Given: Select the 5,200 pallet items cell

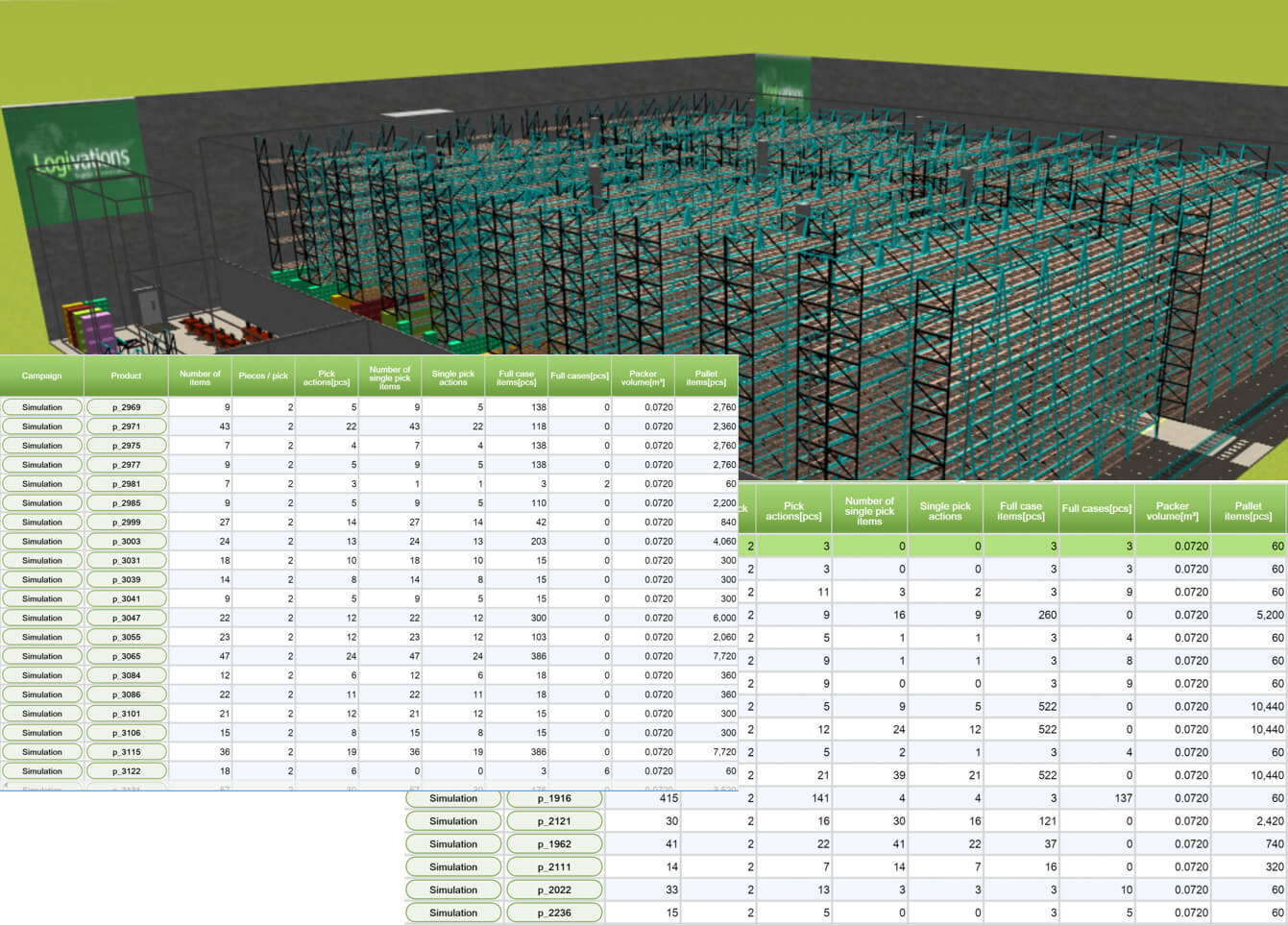Looking at the screenshot, I should pos(1249,615).
